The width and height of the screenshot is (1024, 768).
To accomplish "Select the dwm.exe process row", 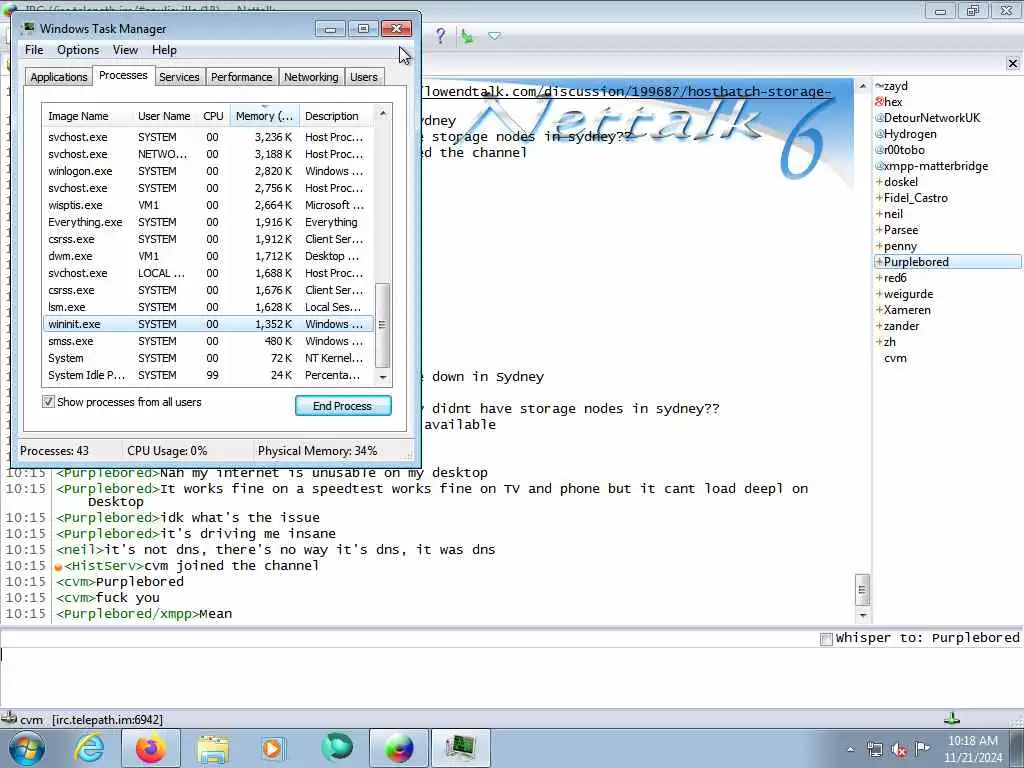I will [208, 256].
